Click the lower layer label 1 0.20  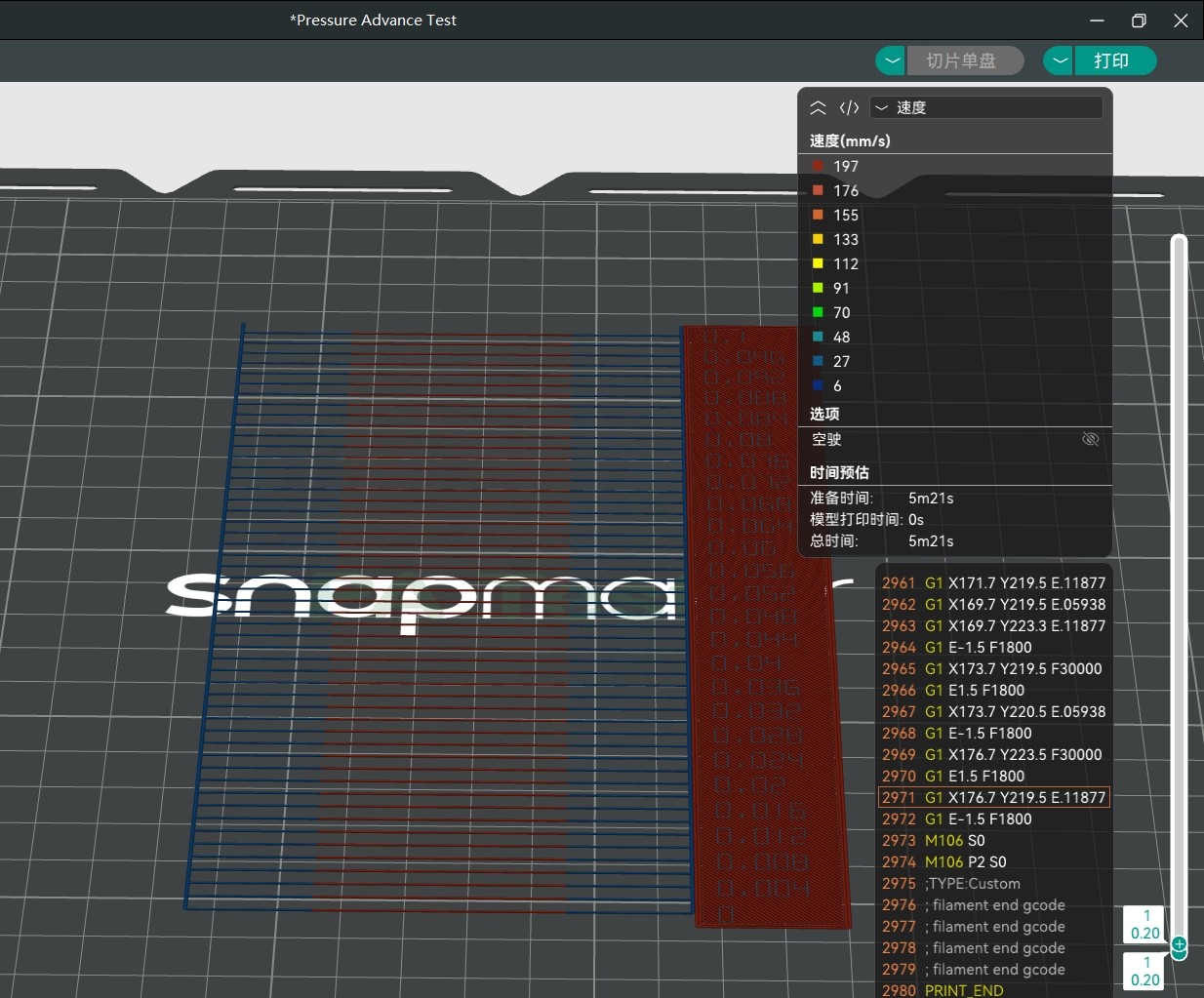(1145, 971)
